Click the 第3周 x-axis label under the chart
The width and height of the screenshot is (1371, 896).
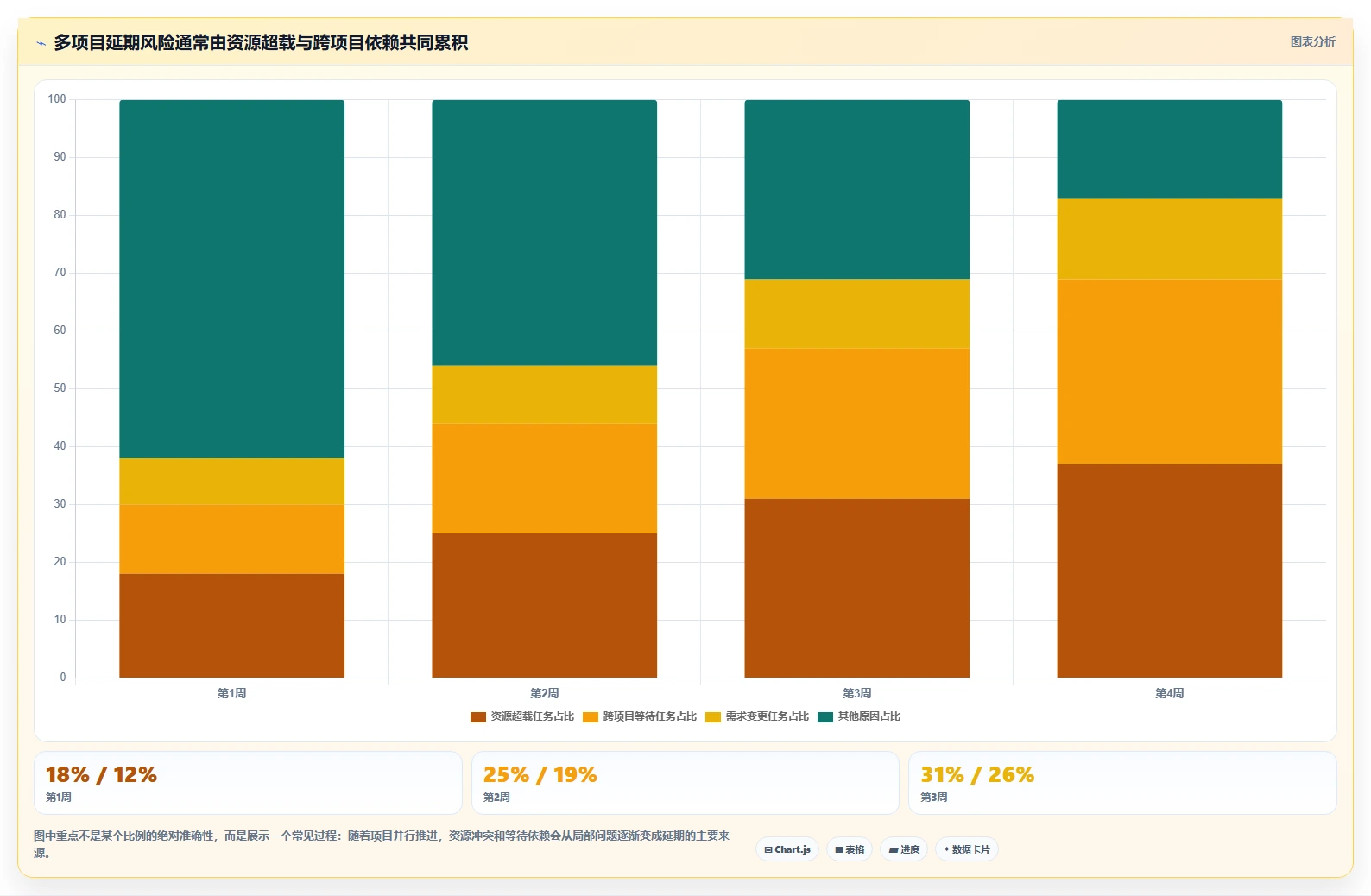[857, 693]
